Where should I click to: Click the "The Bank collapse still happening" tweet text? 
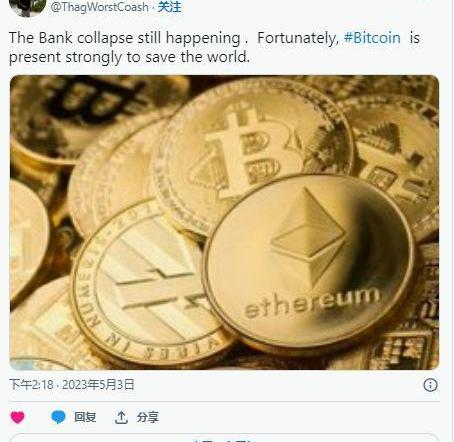pos(125,38)
